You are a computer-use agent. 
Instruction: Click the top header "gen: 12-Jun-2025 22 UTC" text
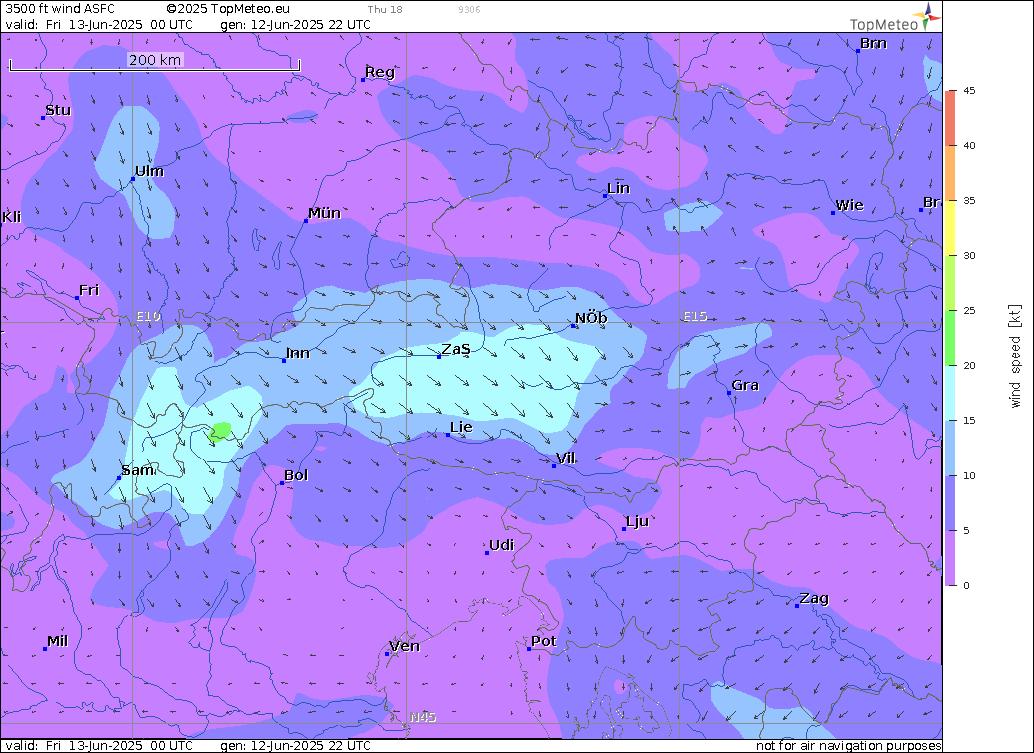(x=295, y=24)
